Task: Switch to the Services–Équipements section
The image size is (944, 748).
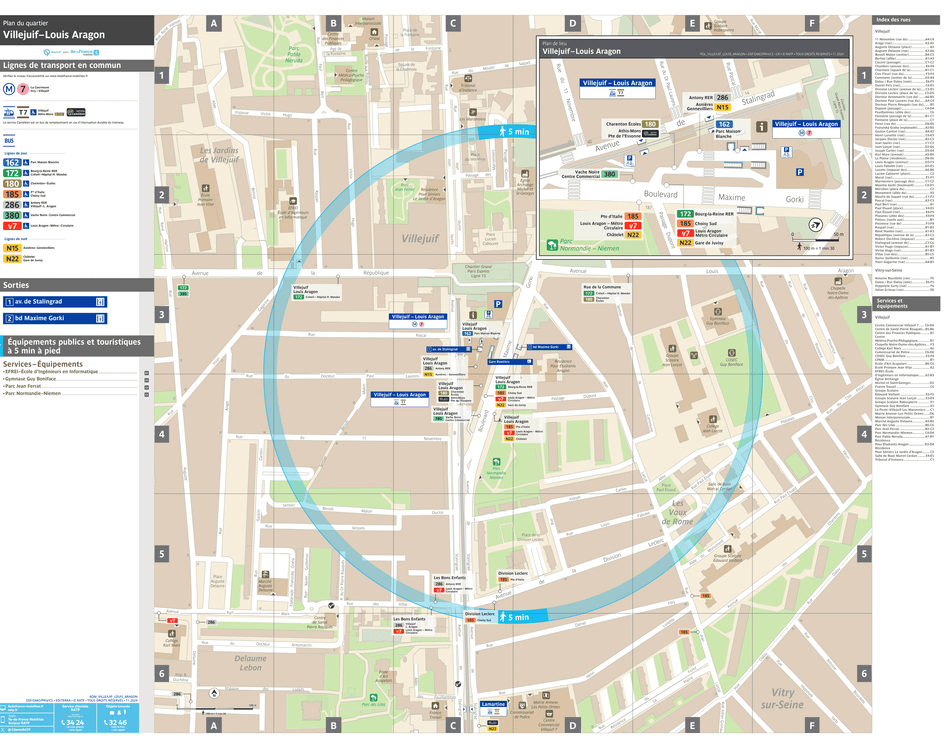Action: (x=42, y=364)
